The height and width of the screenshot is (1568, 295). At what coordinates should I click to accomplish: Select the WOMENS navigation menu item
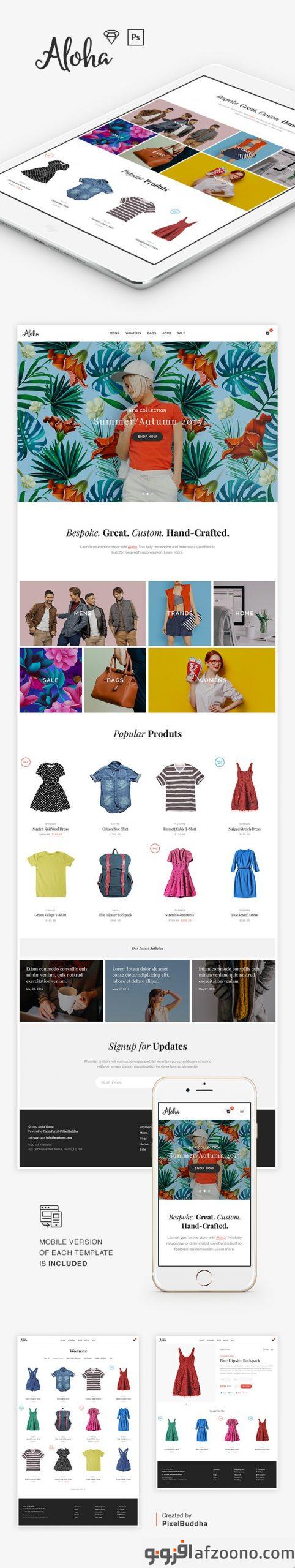[133, 333]
